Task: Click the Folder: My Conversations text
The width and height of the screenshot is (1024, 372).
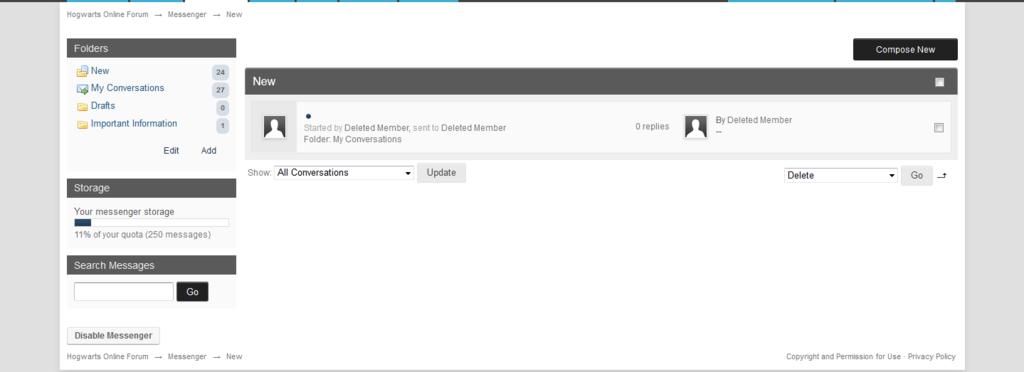Action: [353, 140]
